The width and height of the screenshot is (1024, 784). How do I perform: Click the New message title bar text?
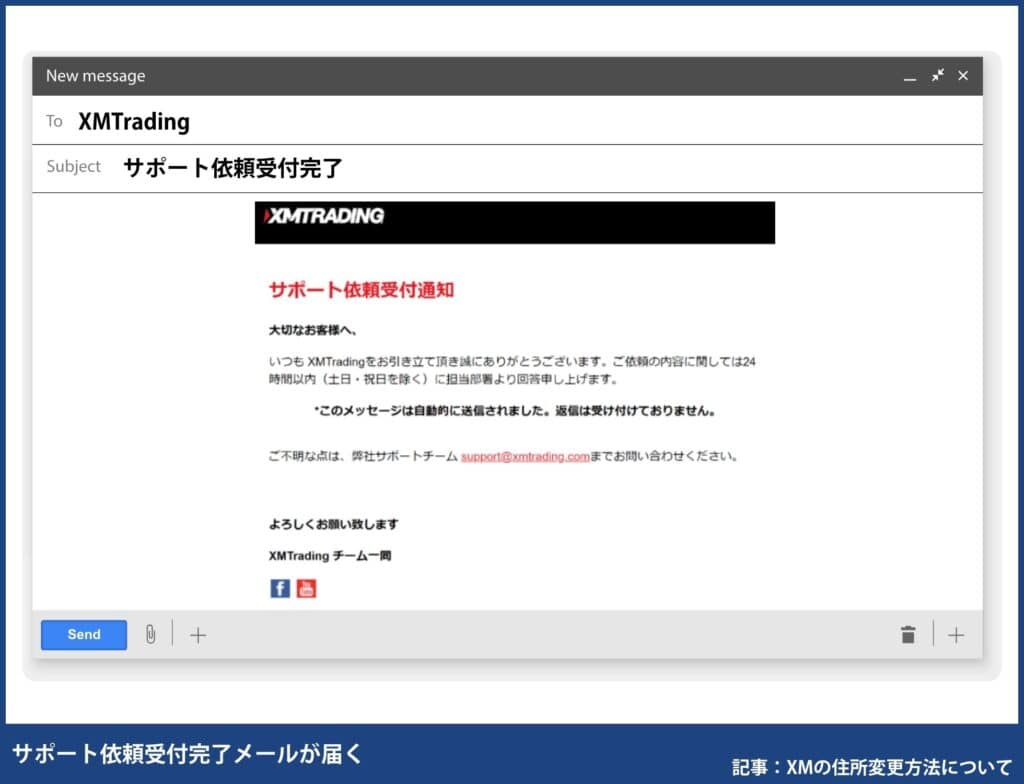[x=95, y=76]
